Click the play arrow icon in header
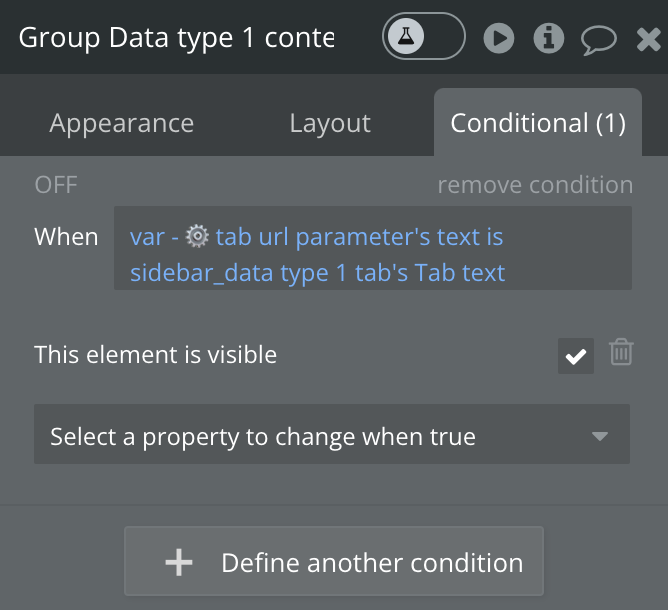The height and width of the screenshot is (610, 668). [498, 39]
